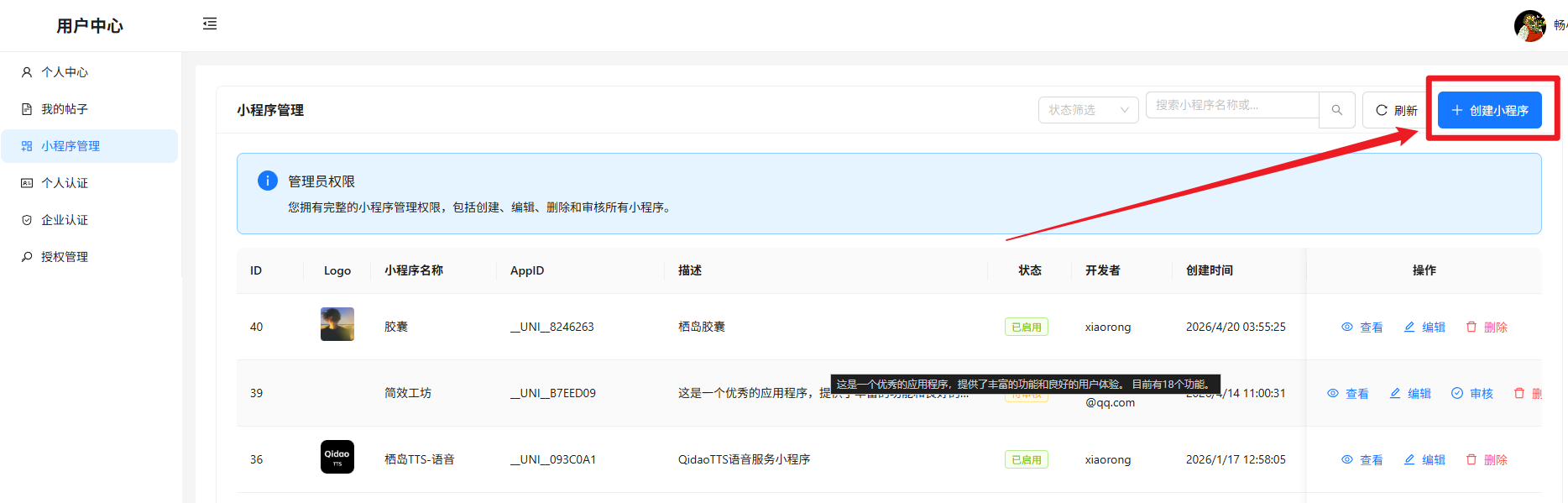Click the description QidaoTTS语音服务小程序
The height and width of the screenshot is (503, 1568).
(745, 459)
